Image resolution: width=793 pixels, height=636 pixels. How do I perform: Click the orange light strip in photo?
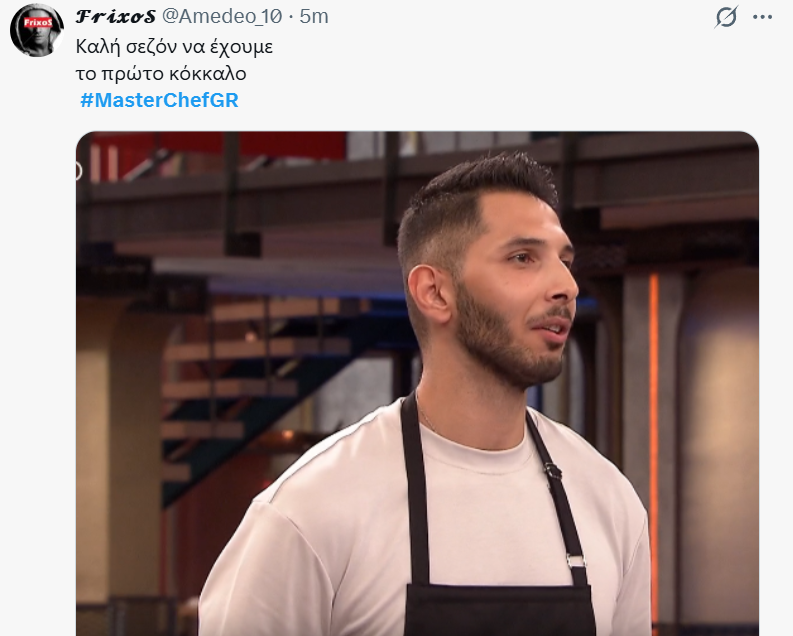pos(654,440)
